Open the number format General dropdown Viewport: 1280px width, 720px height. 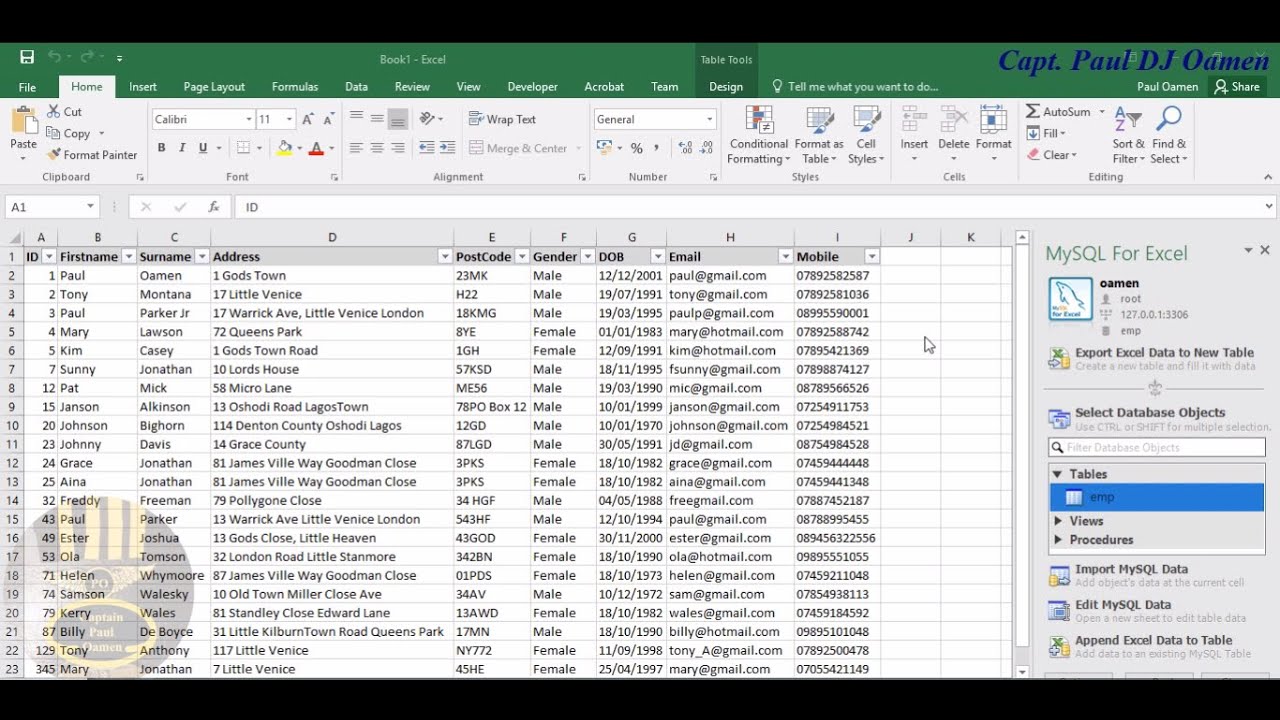(710, 119)
